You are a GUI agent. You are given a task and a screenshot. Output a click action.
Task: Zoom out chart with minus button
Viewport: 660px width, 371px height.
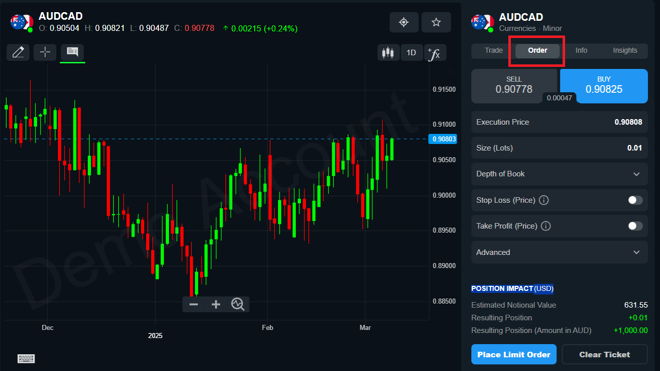(194, 304)
